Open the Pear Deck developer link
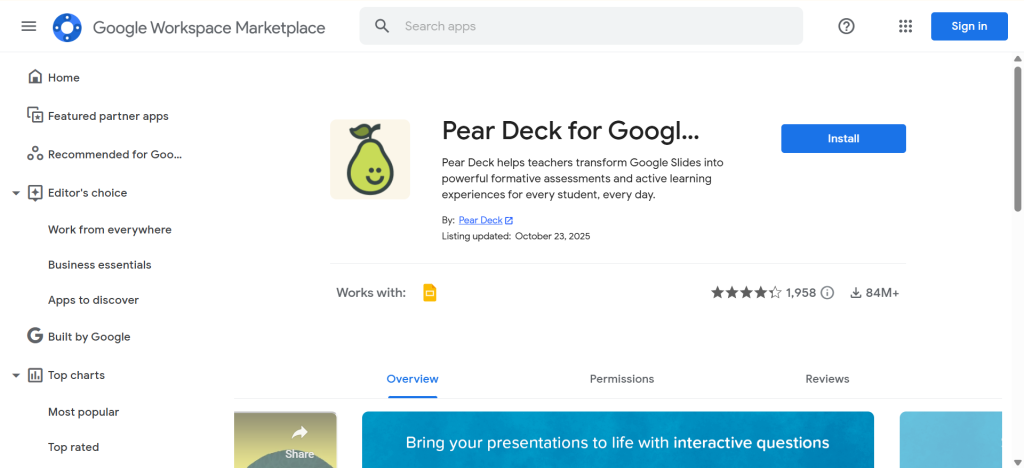This screenshot has height=468, width=1024. [x=481, y=221]
